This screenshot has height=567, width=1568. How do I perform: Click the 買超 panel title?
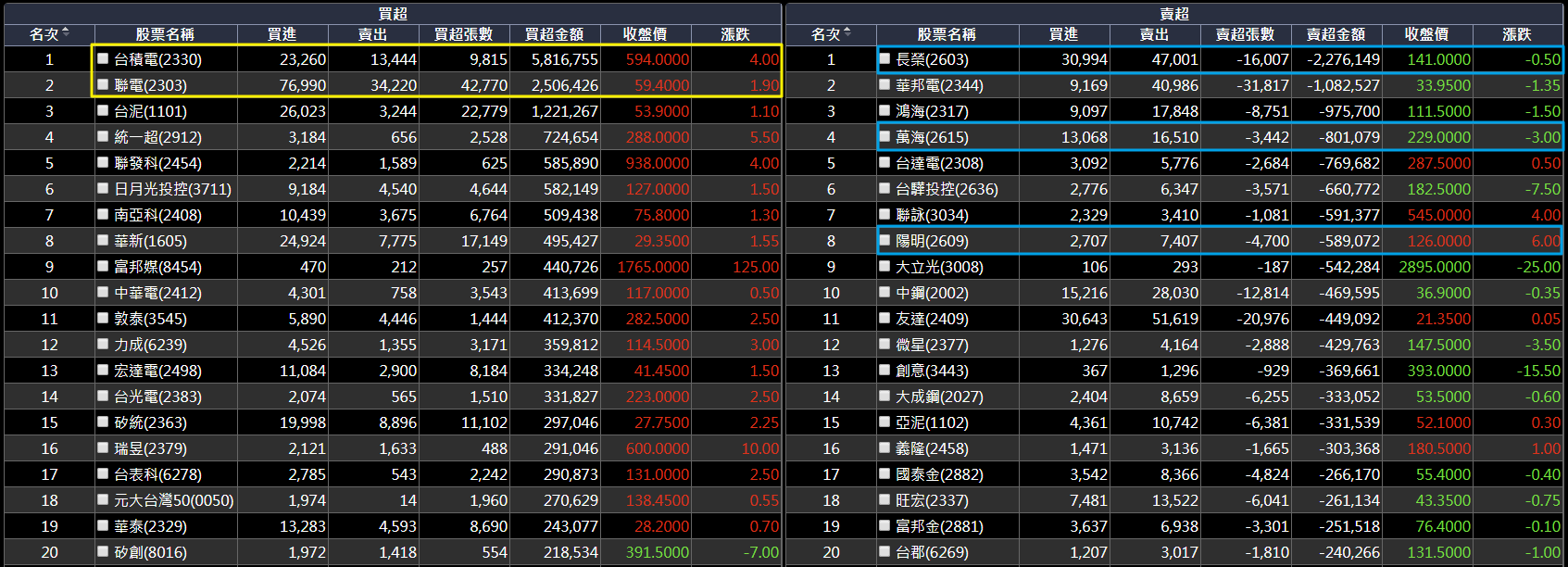click(393, 14)
